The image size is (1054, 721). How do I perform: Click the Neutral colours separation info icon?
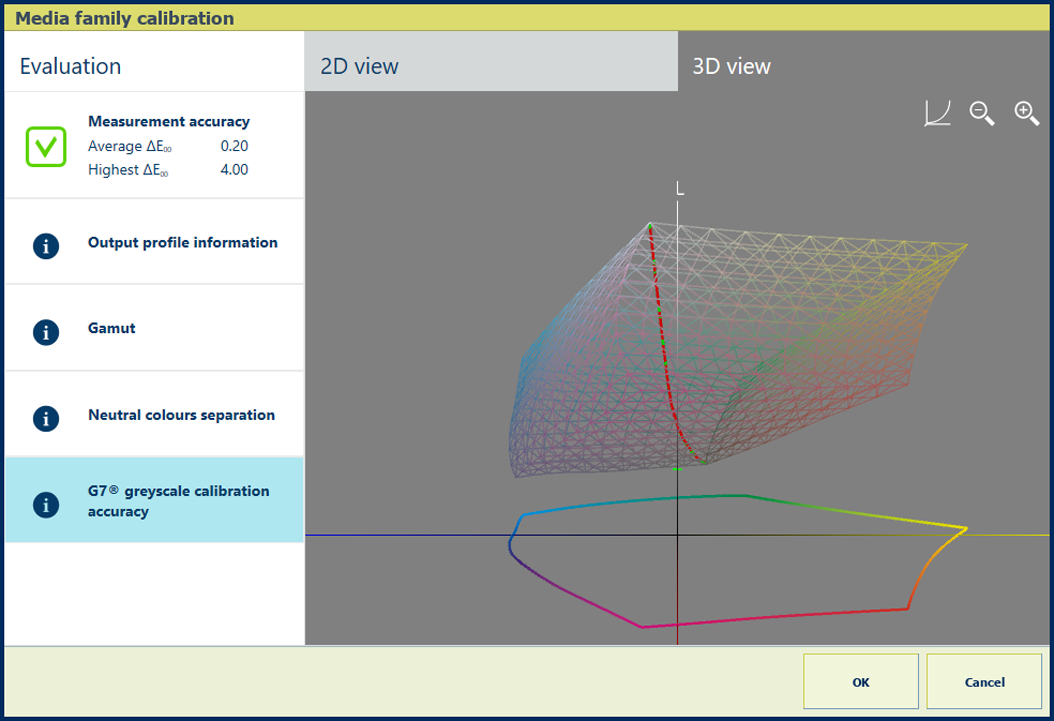coord(46,418)
